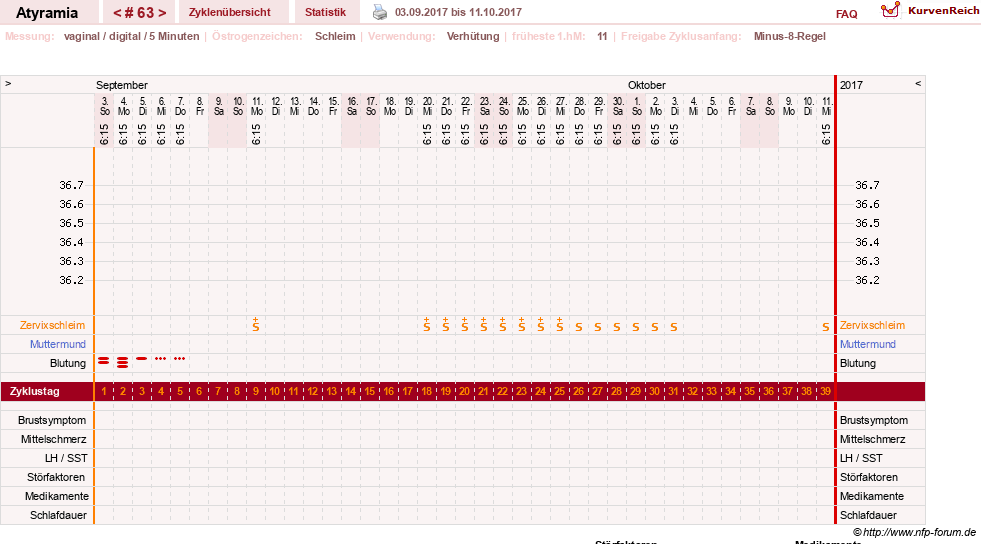981x544 pixels.
Task: Click the printer icon
Action: tap(380, 12)
